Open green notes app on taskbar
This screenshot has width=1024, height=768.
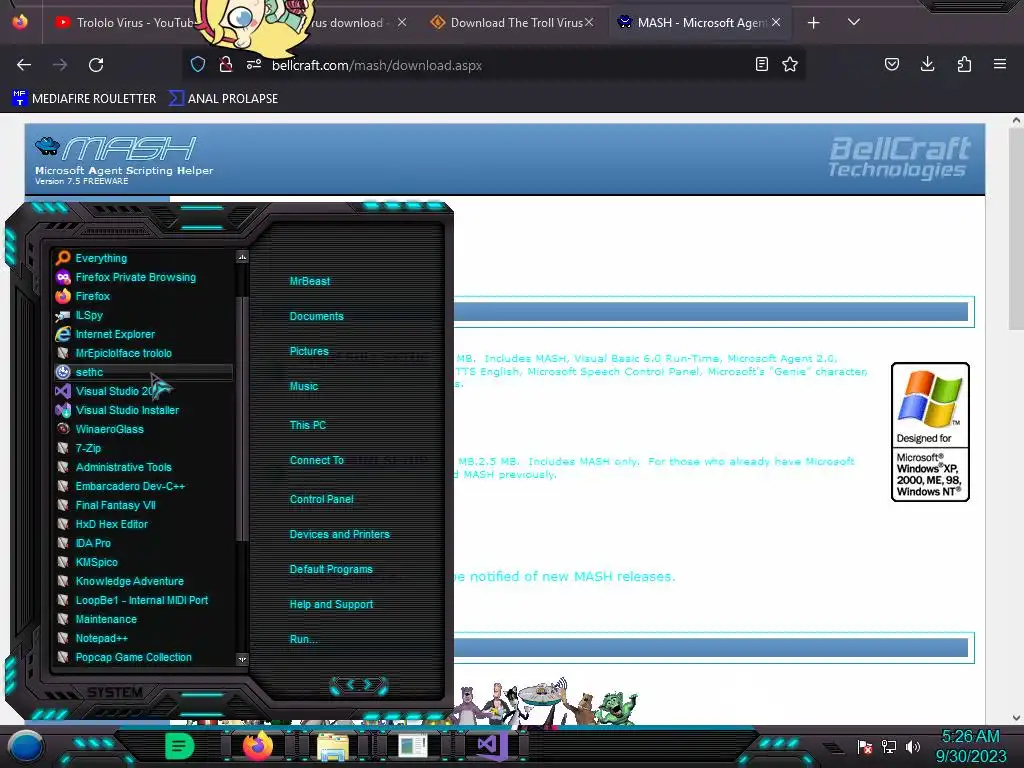pos(180,746)
